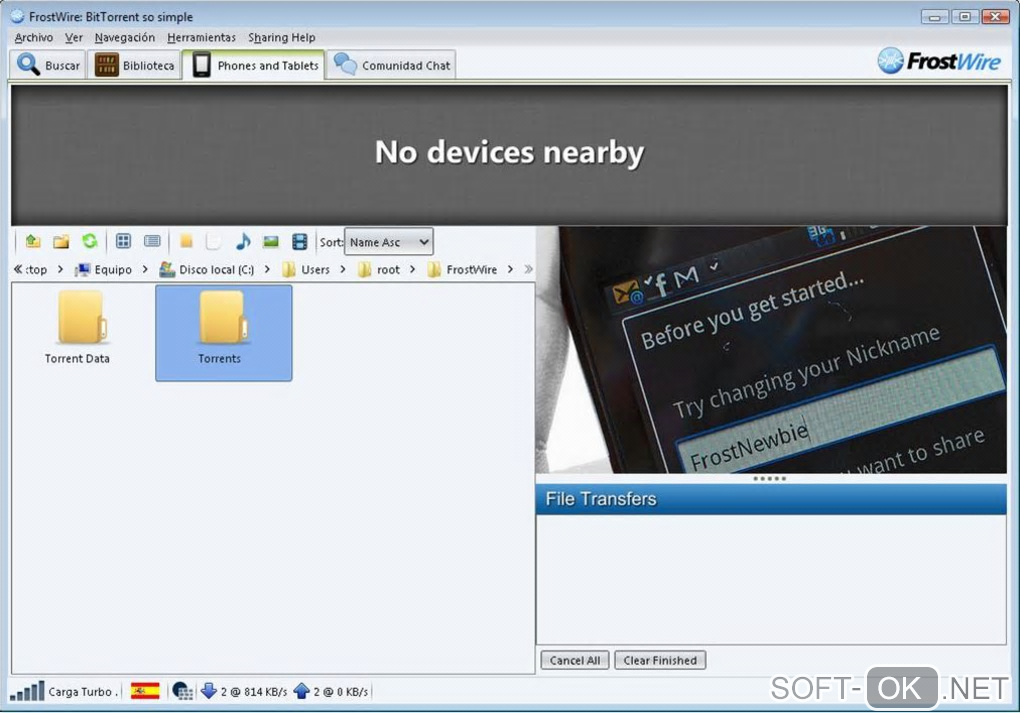Image resolution: width=1020 pixels, height=713 pixels.
Task: Go to Disco local (C:) in breadcrumb
Action: [208, 269]
